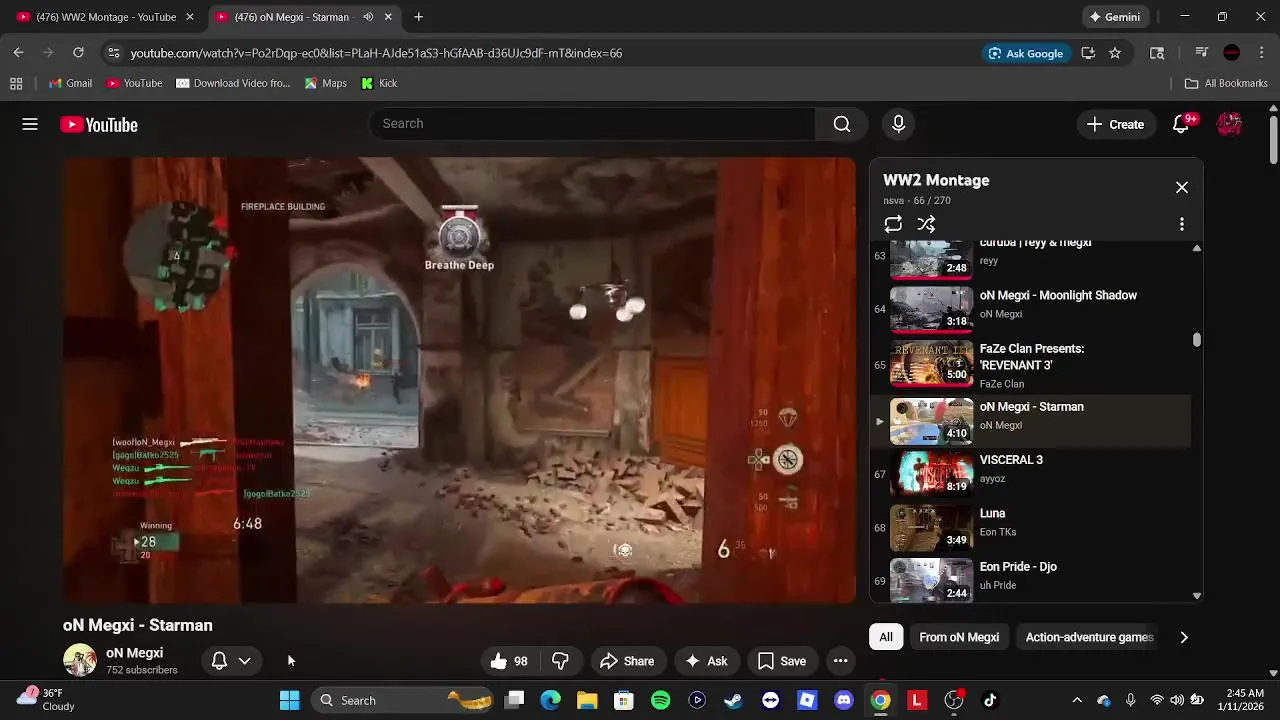1280x720 pixels.
Task: Dislike the video with thumbs down
Action: pos(560,661)
